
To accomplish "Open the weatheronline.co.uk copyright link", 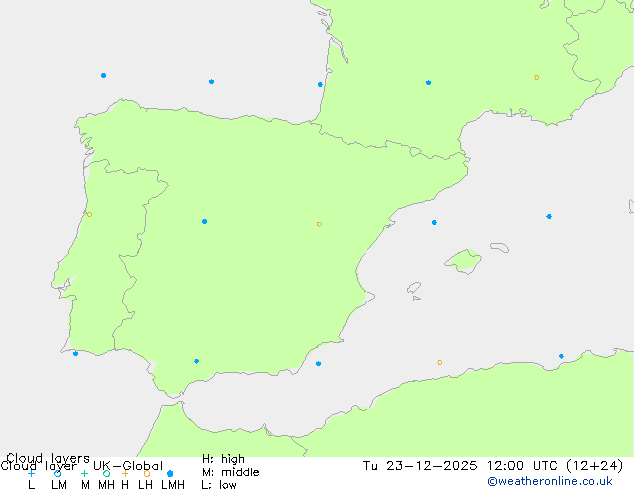I will coord(550,481).
